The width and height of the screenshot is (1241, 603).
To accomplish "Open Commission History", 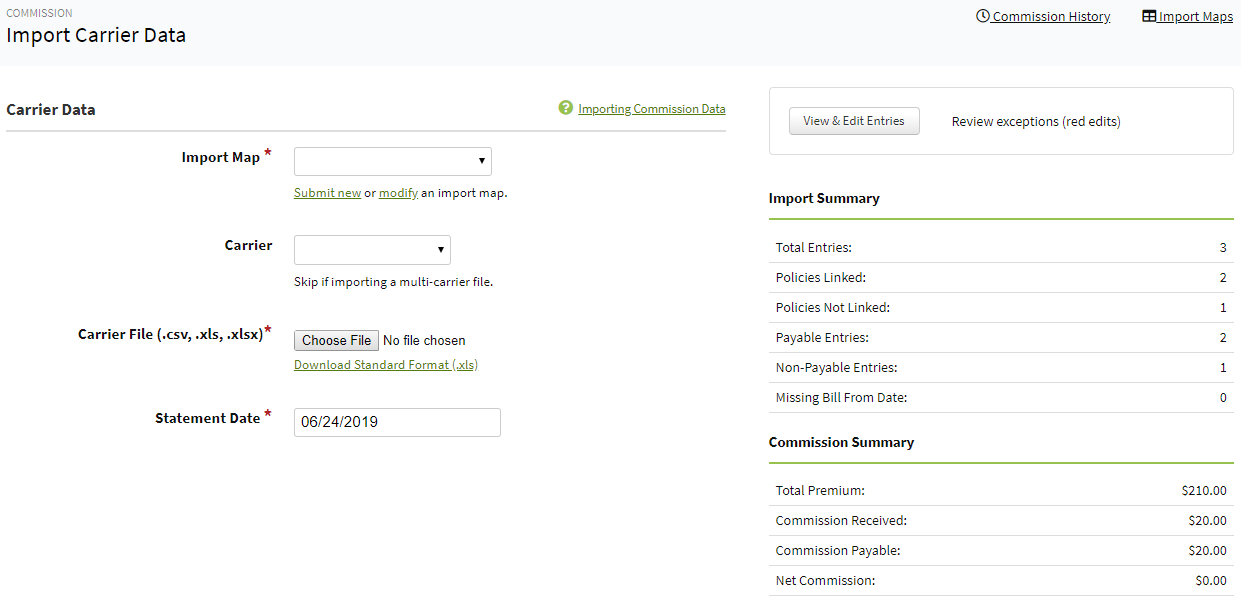I will click(1050, 16).
